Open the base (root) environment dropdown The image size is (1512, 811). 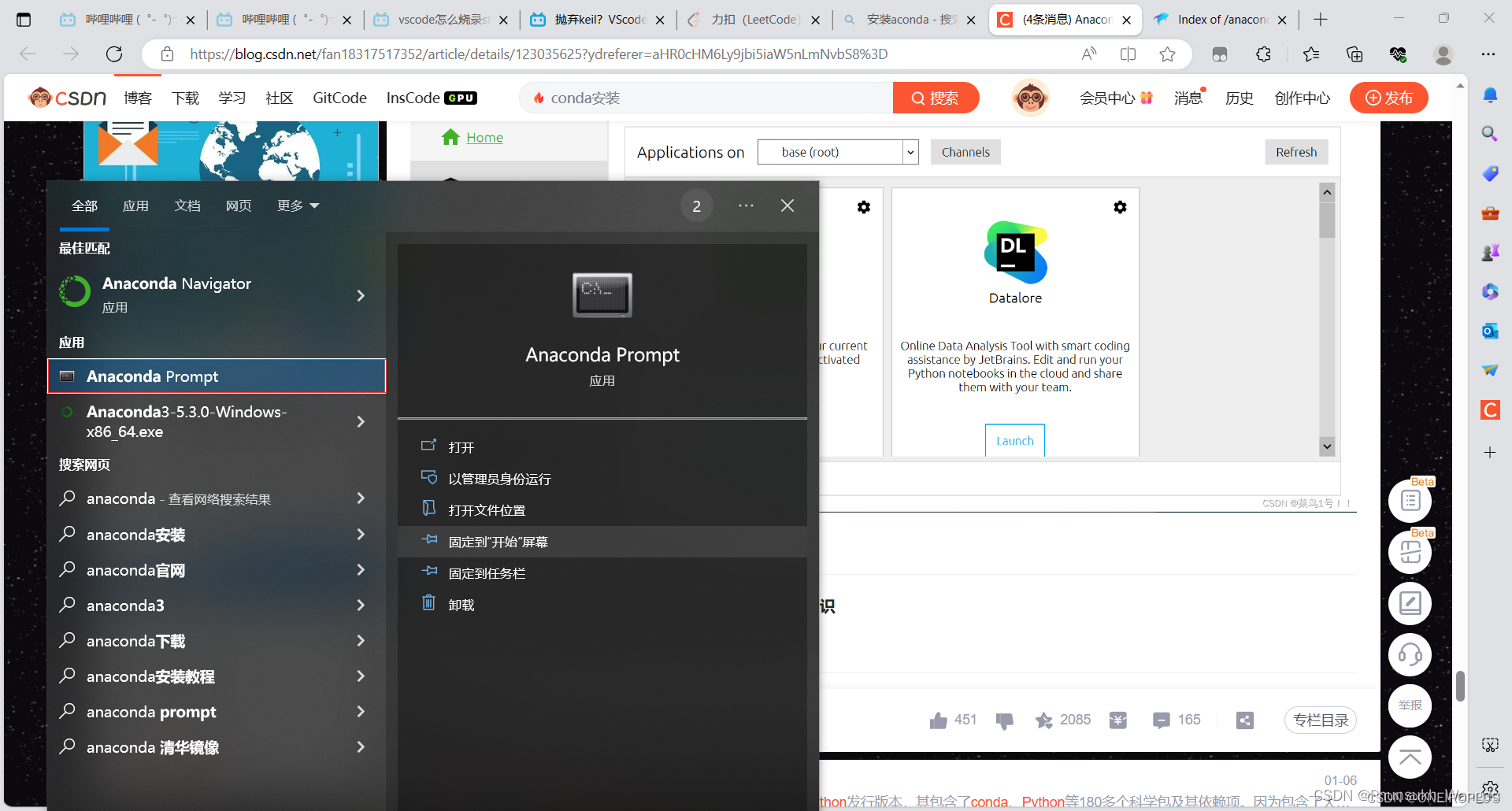pos(838,152)
